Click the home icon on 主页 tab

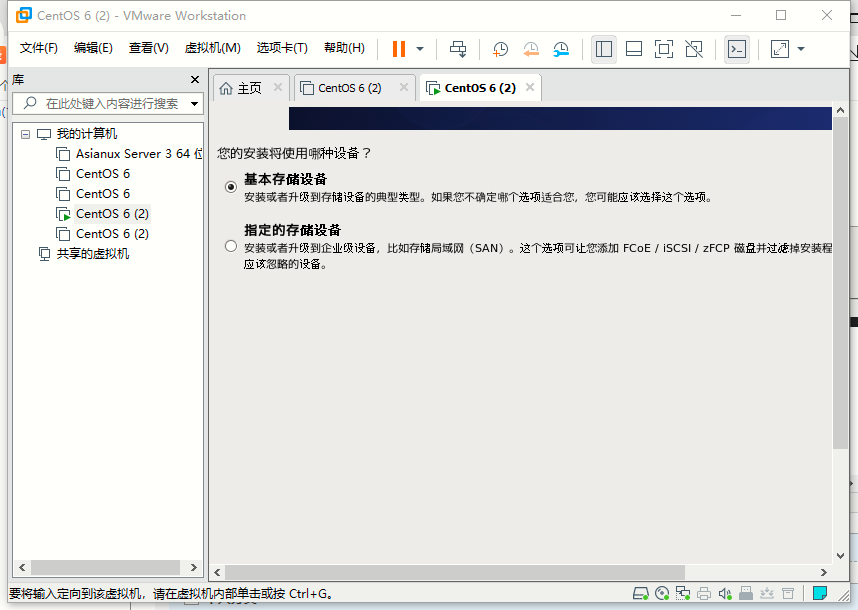[x=226, y=88]
